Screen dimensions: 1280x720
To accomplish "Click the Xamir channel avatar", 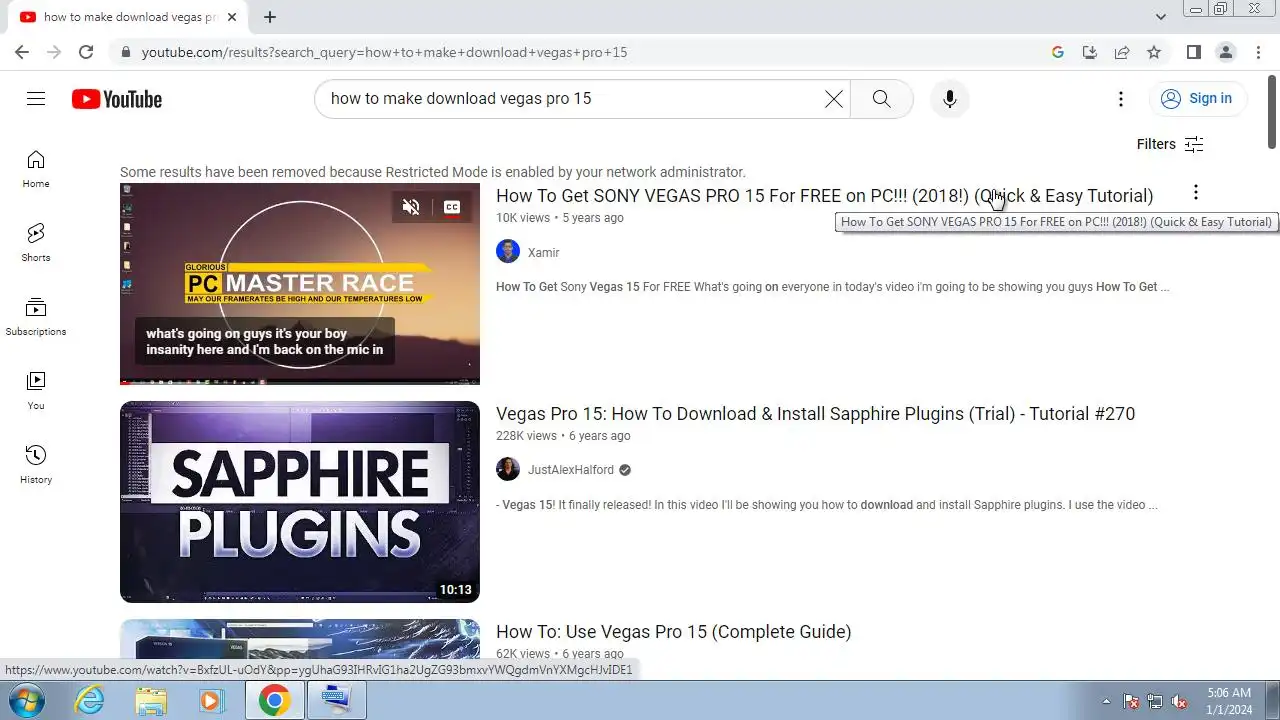I will click(508, 251).
